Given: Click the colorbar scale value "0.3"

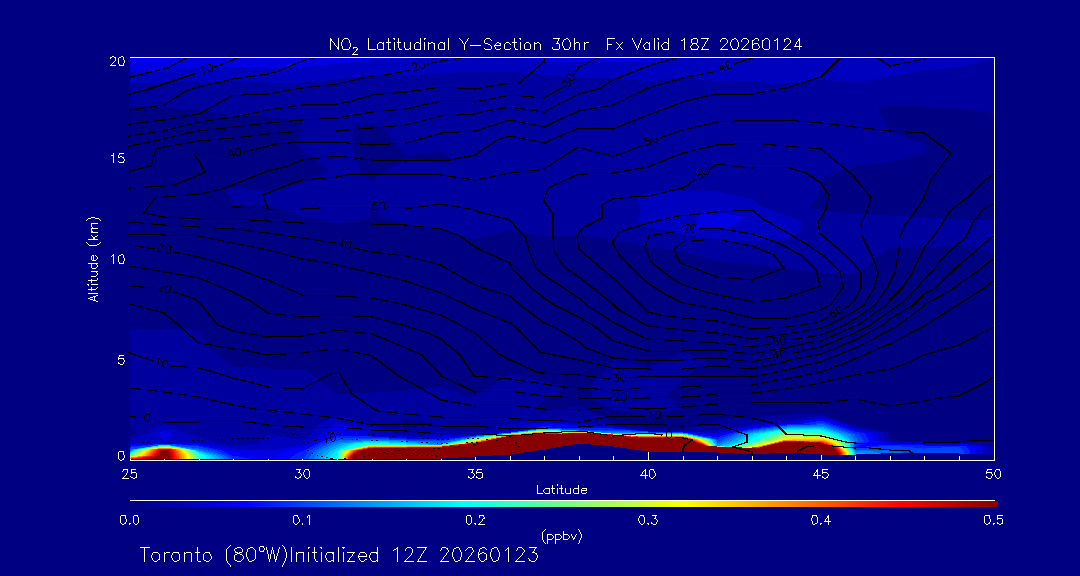Looking at the screenshot, I should click(x=648, y=520).
